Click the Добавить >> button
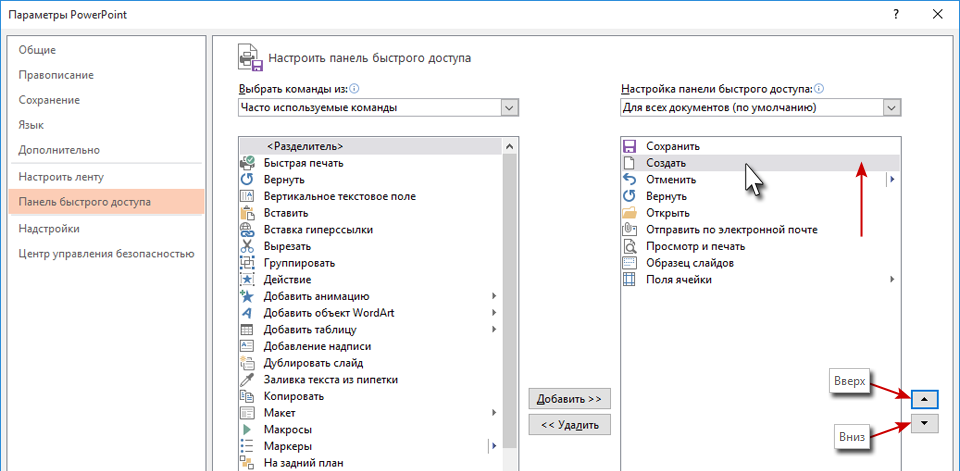Screen dimensions: 960x471 point(569,399)
